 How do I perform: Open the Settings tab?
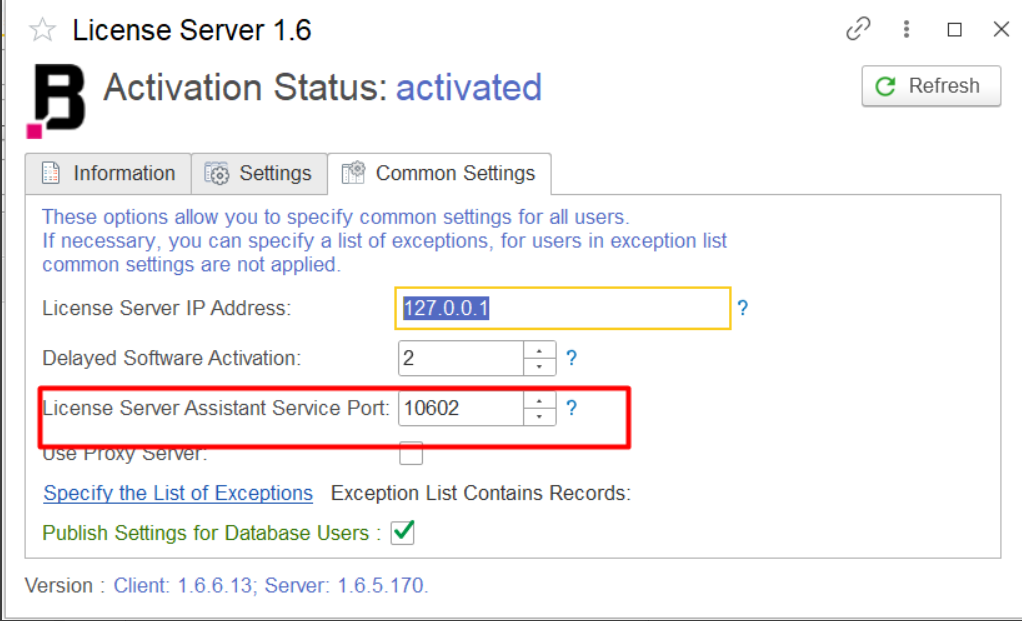[x=260, y=174]
